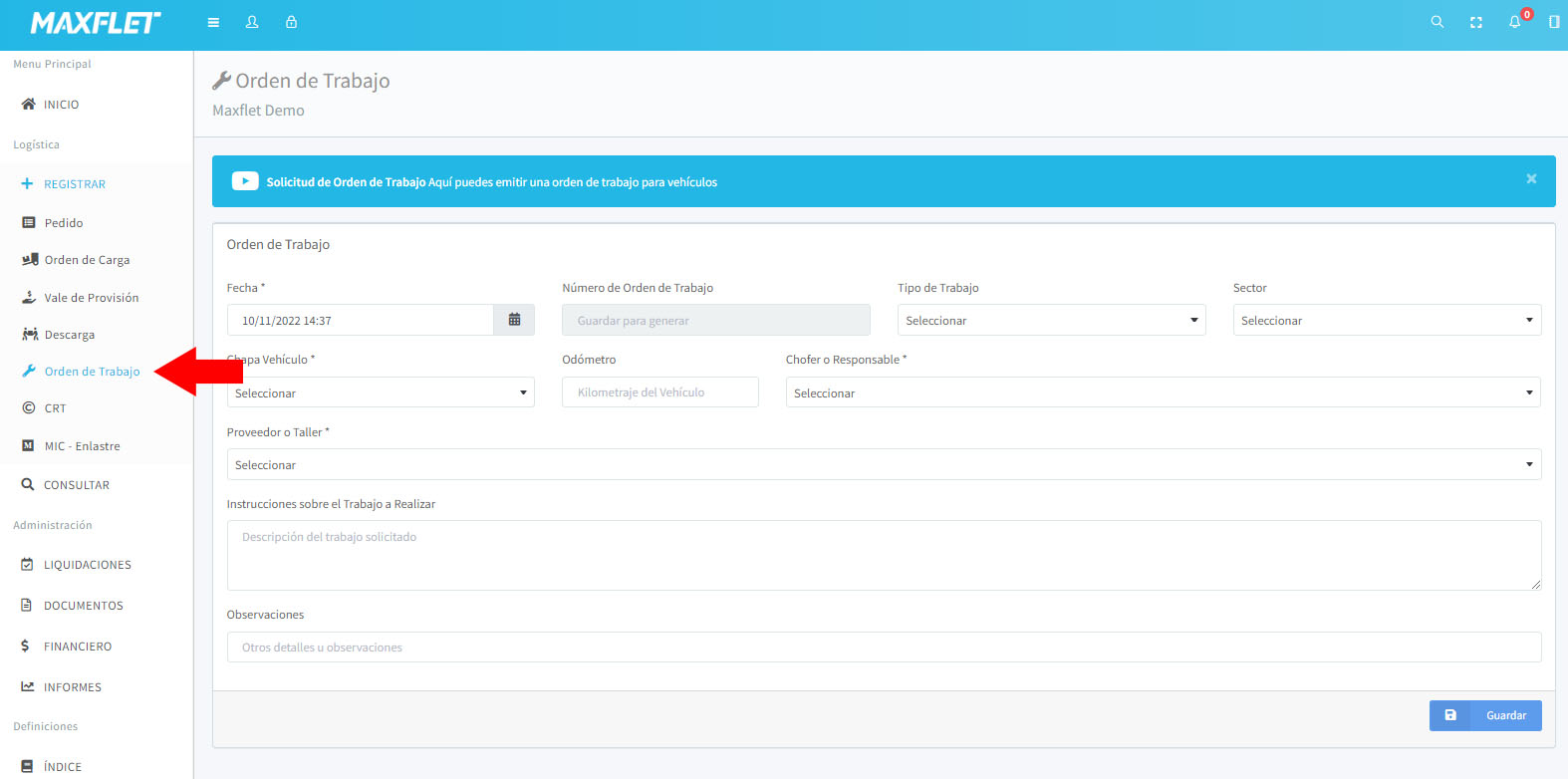Dismiss the Solicitud de Orden de Trabajo banner
The image size is (1568, 779).
[1531, 179]
